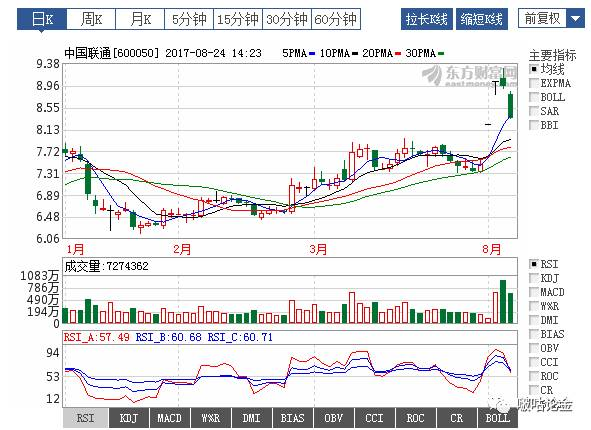591x430 pixels.
Task: Open the BIAS bottom tab
Action: click(293, 418)
